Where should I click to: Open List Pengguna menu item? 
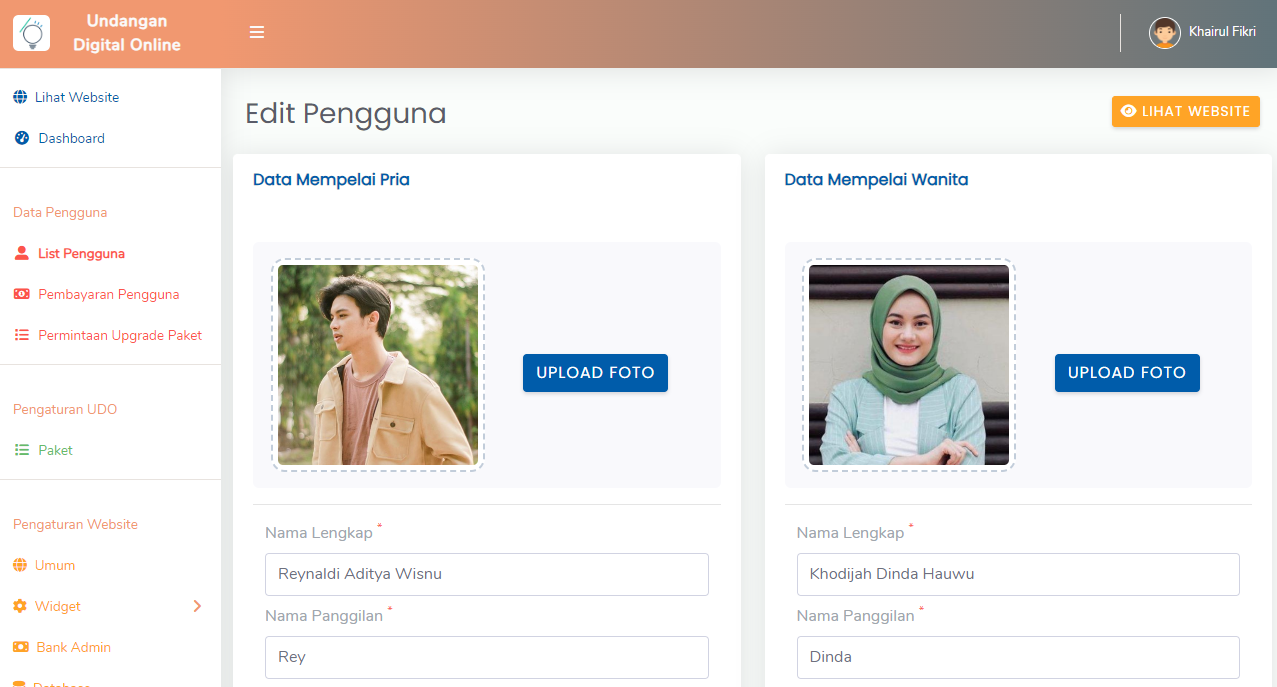[x=82, y=253]
